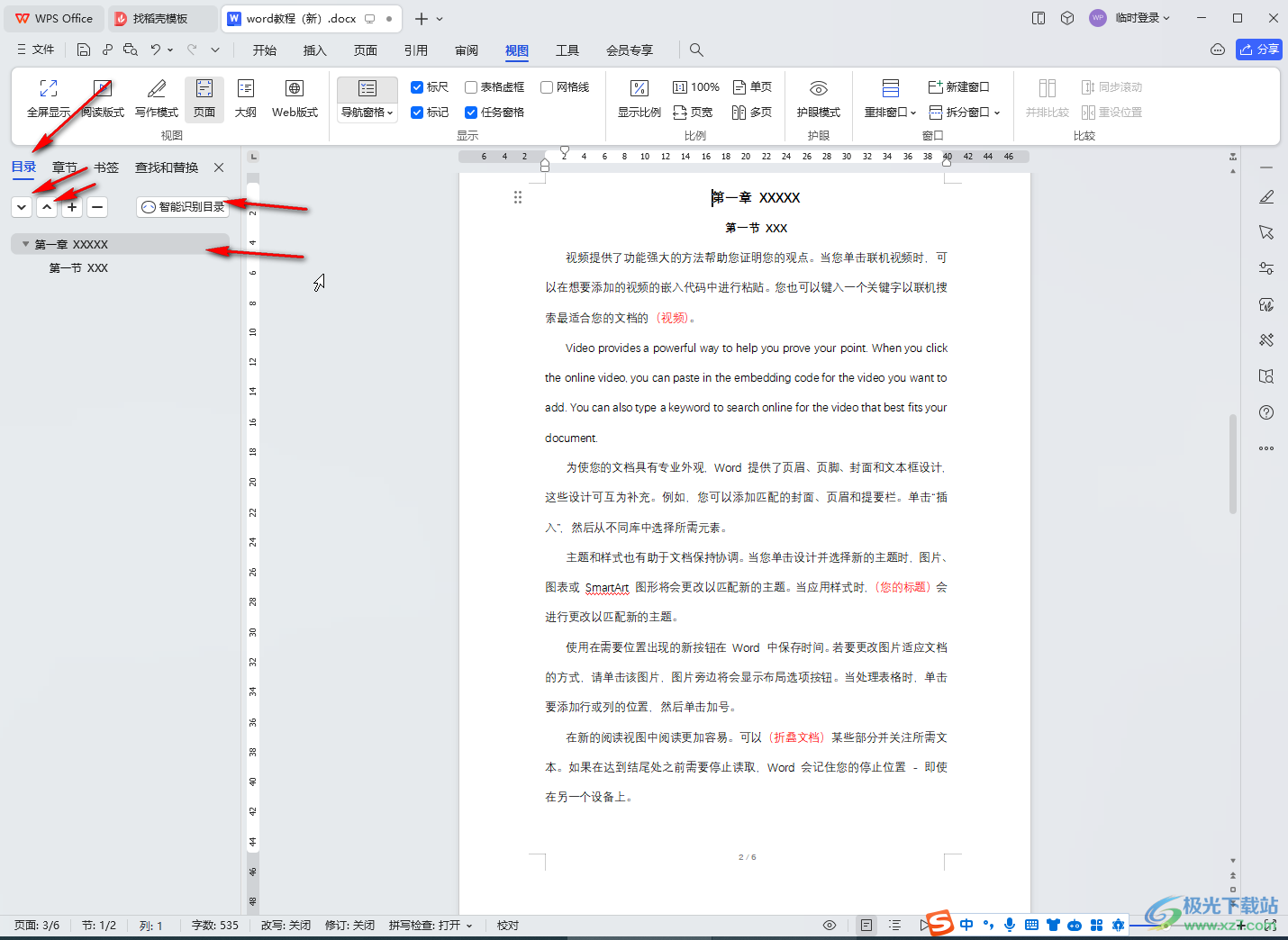
Task: Collapse the 第一章 XXXXX tree node
Action: click(x=25, y=244)
